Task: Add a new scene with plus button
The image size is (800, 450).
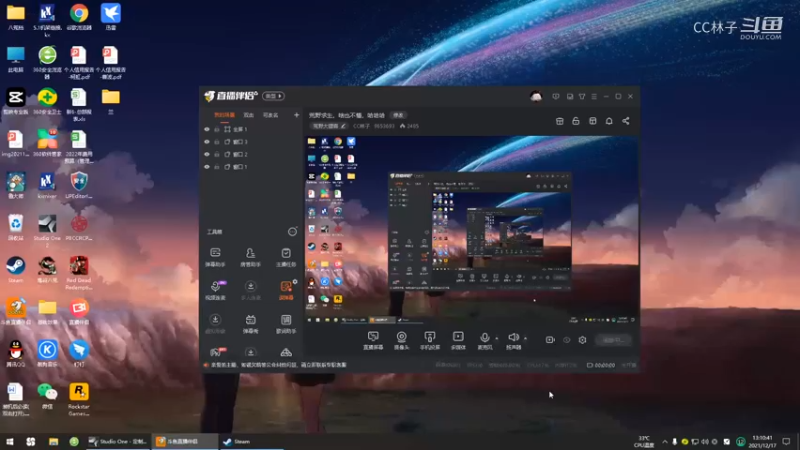Action: pos(296,115)
